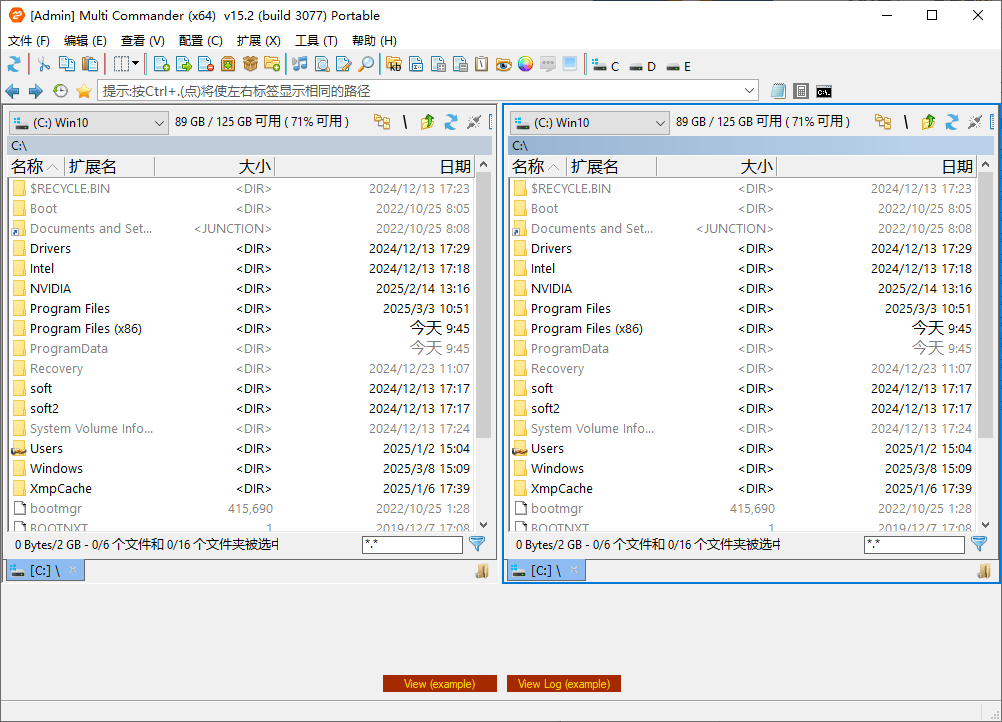The height and width of the screenshot is (722, 1002).
Task: Refresh the left panel file list
Action: (x=450, y=122)
